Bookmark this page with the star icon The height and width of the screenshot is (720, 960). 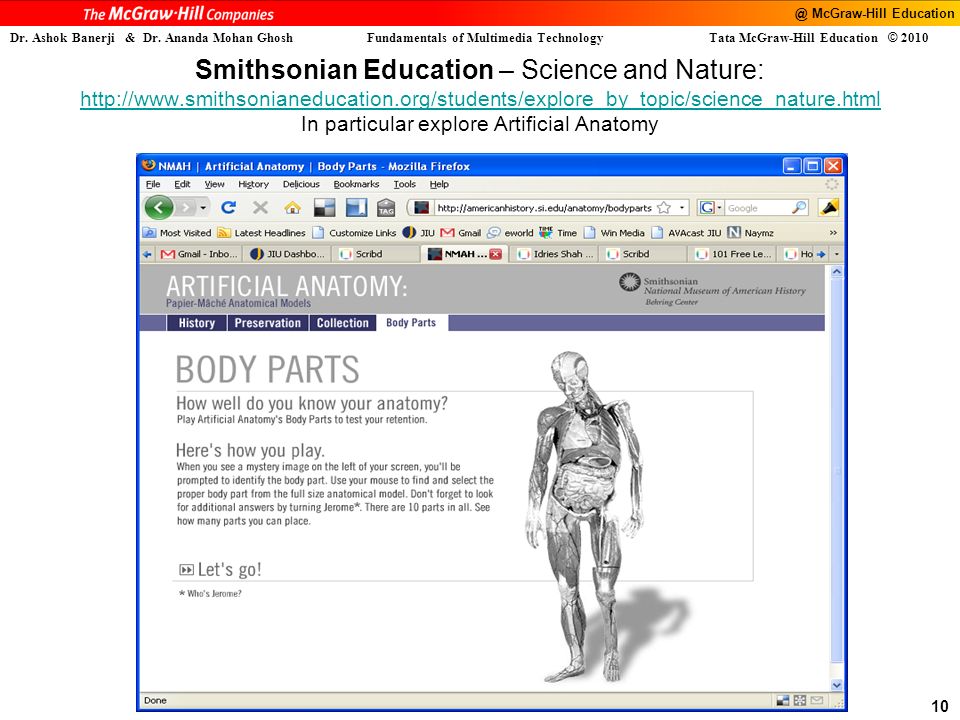[x=664, y=208]
